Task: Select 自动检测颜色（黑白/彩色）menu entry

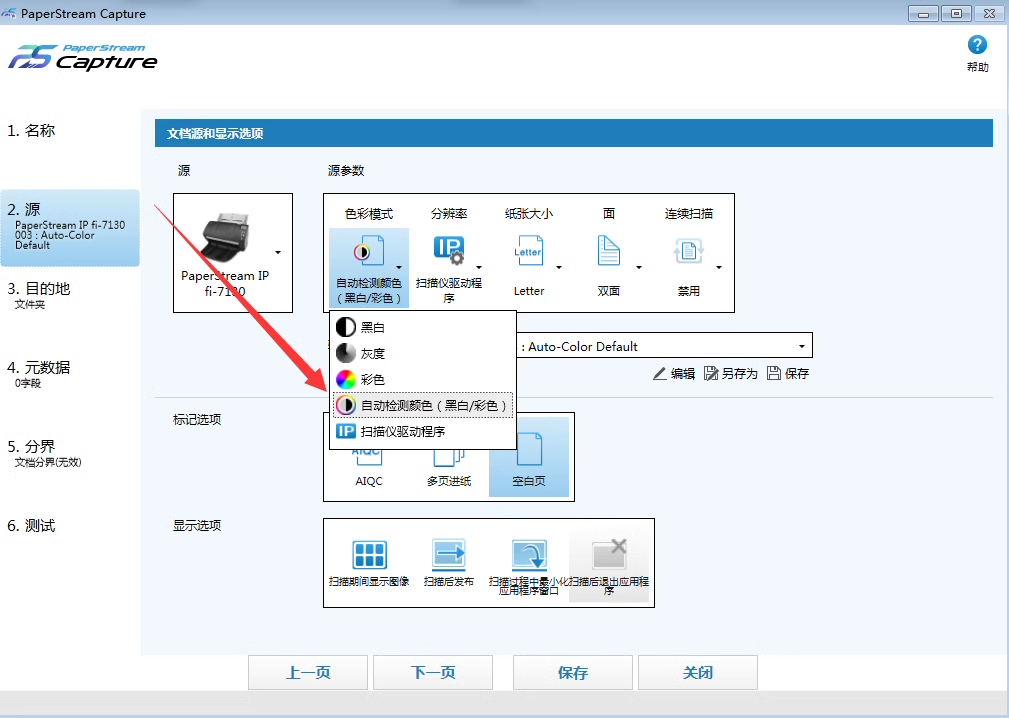Action: coord(423,405)
